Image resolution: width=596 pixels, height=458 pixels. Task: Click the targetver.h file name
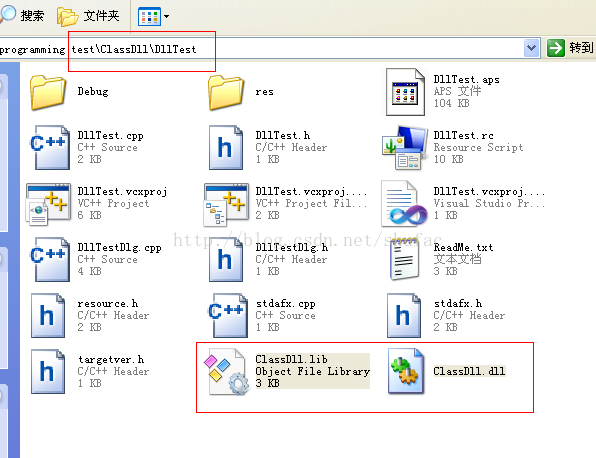coord(111,360)
